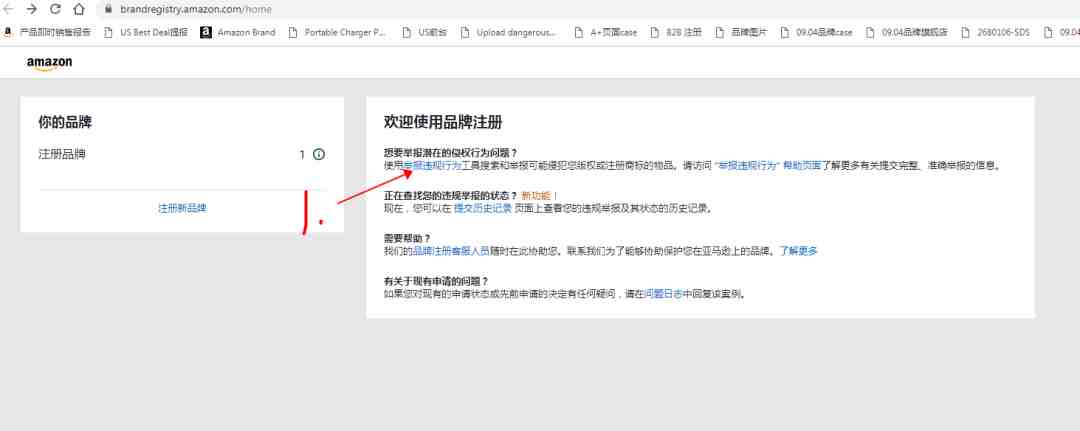Screen dimensions: 1080x431
Task: Open the 提交历史记录 page link
Action: pyautogui.click(x=482, y=208)
